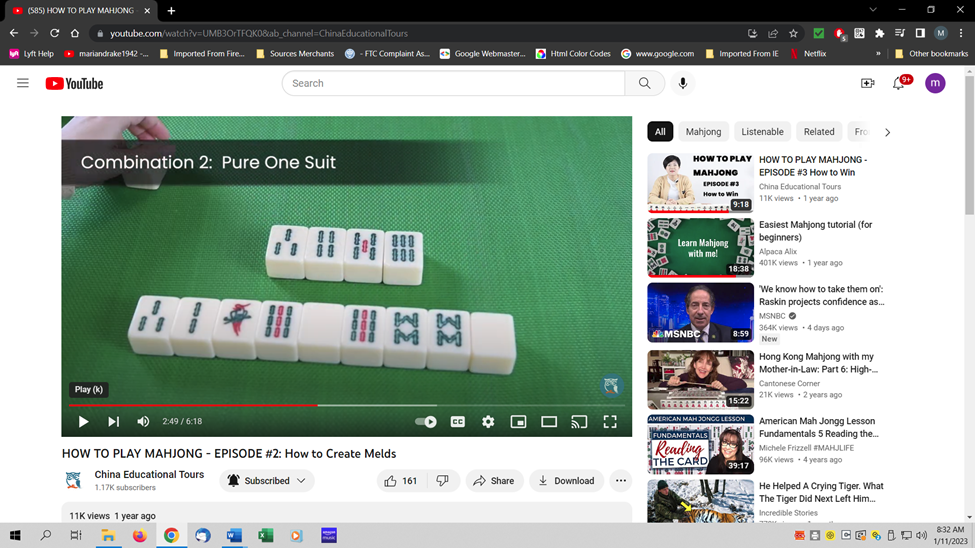Switch to theater mode
The width and height of the screenshot is (975, 548).
[549, 422]
